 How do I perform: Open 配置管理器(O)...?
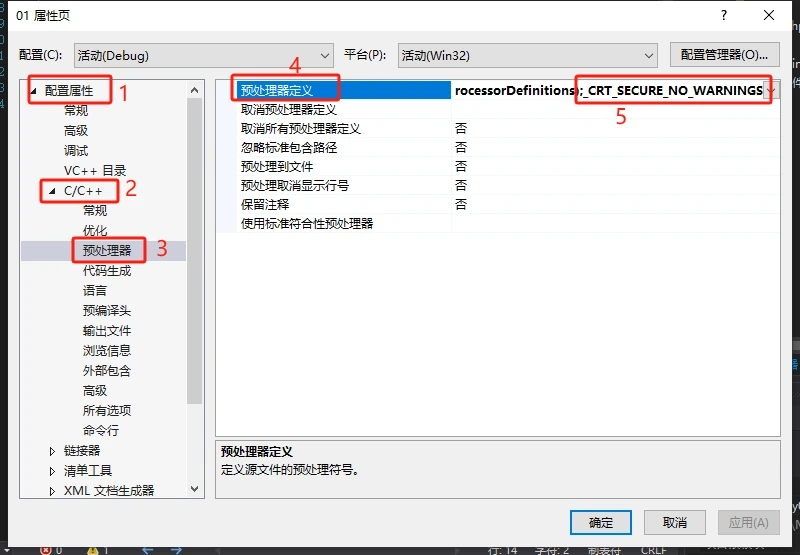[724, 55]
